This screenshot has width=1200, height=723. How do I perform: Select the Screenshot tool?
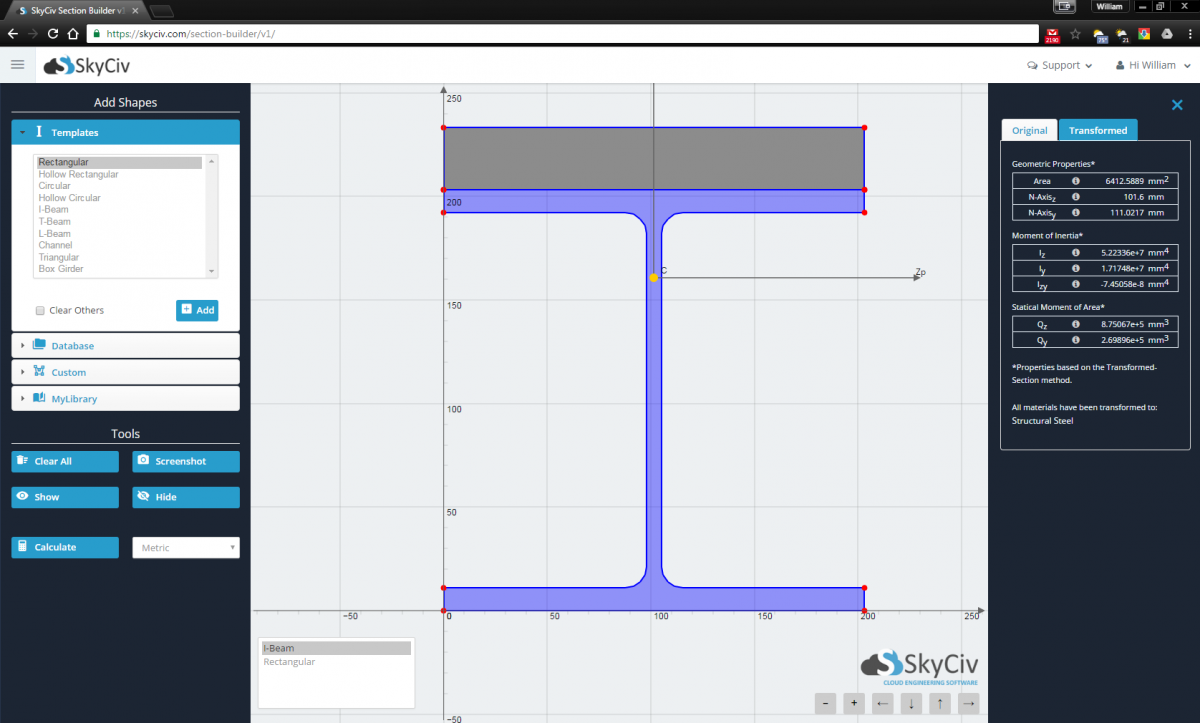pos(185,461)
